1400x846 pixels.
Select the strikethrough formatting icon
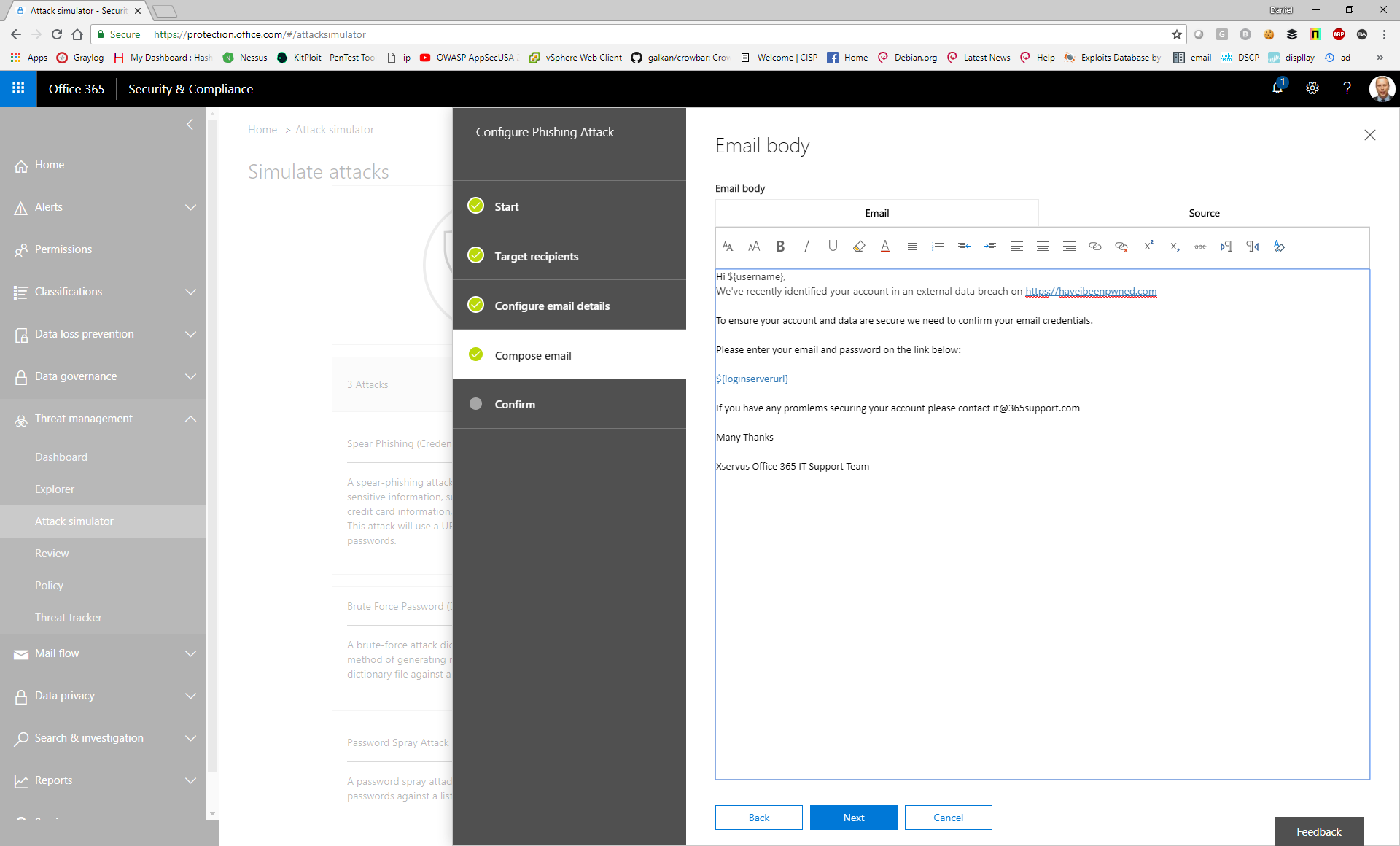click(x=1199, y=247)
